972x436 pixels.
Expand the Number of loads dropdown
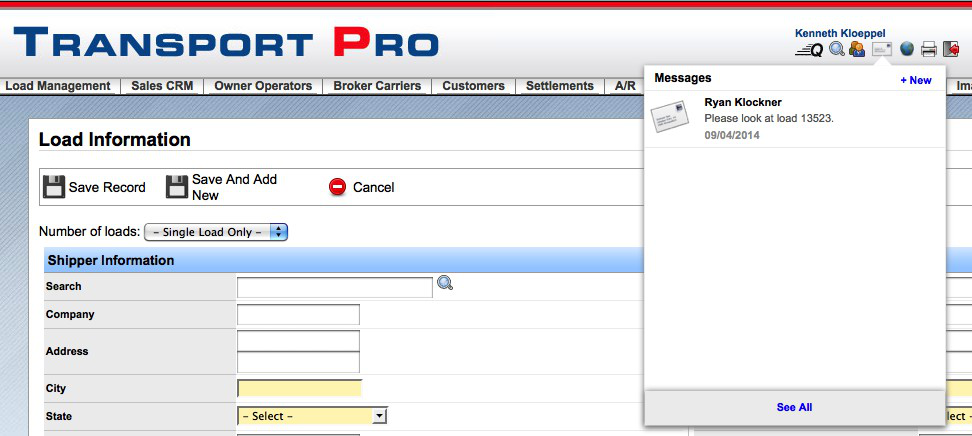216,232
